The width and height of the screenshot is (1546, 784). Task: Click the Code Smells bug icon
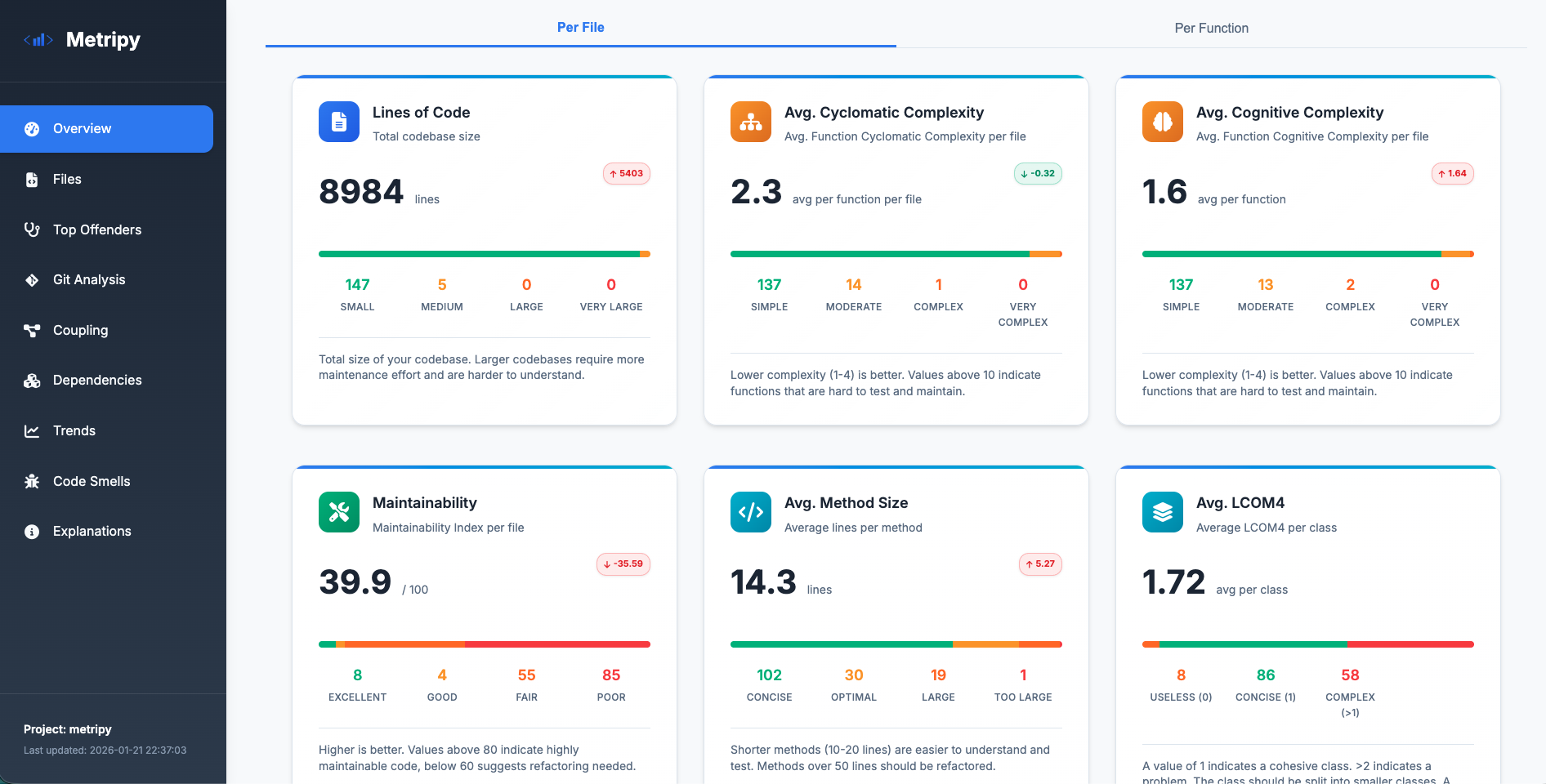pyautogui.click(x=32, y=481)
